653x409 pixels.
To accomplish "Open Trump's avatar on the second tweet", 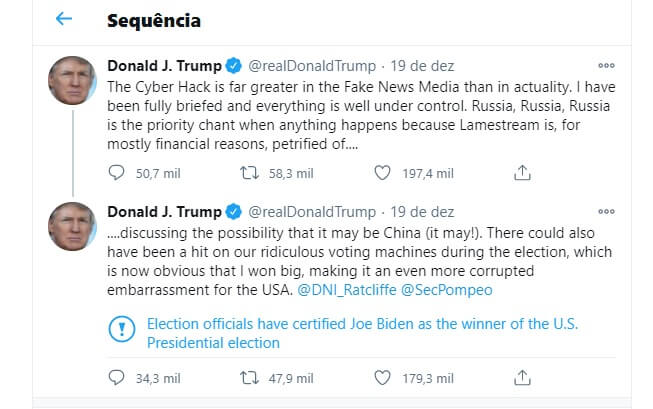I will [x=72, y=226].
